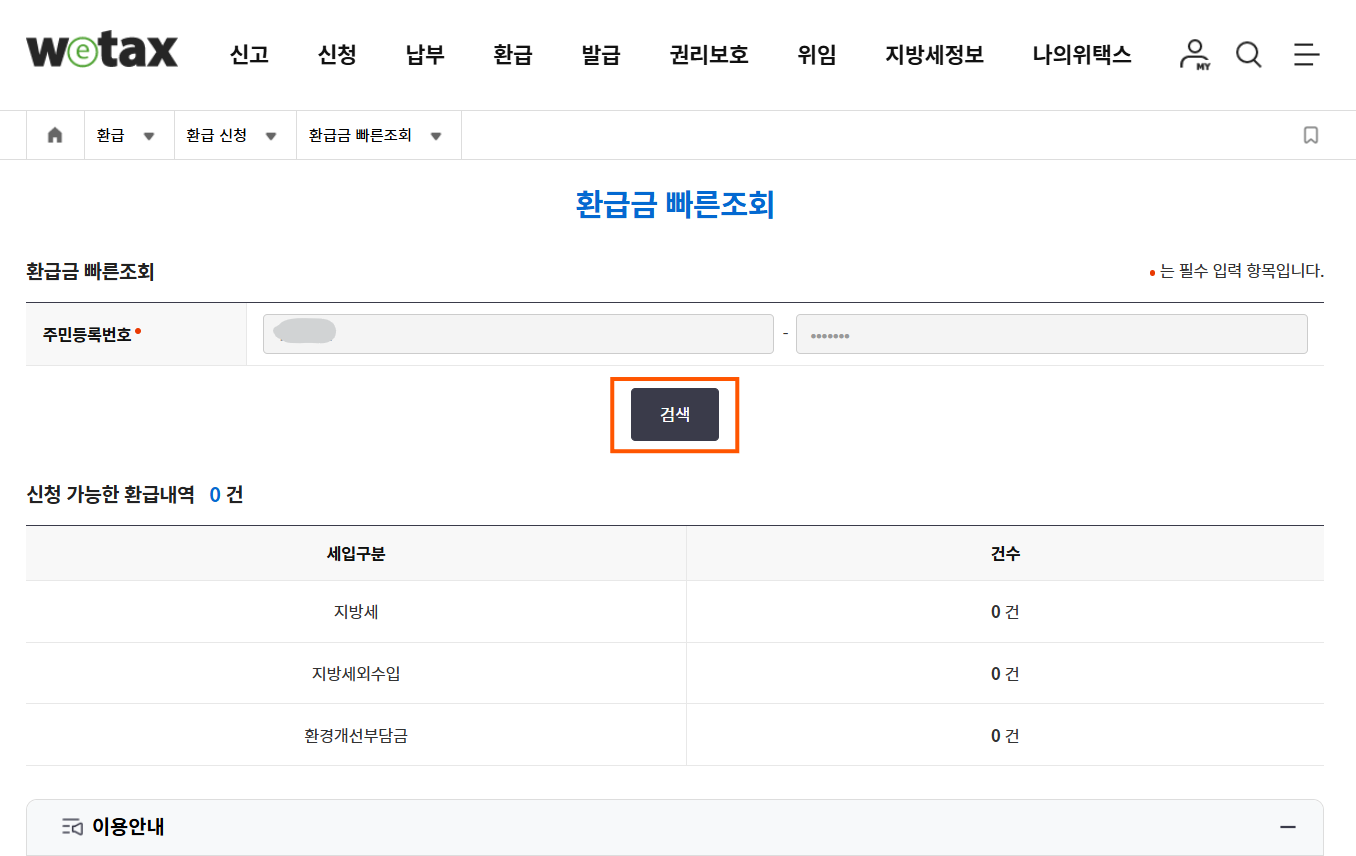Open the 나의위택스 menu
Viewport: 1356px width, 856px height.
tap(1081, 55)
